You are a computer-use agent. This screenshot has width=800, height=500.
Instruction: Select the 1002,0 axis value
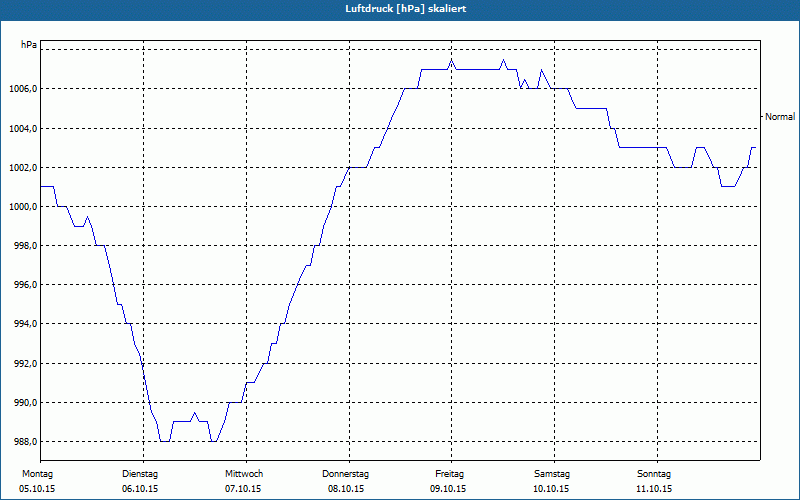pyautogui.click(x=22, y=168)
